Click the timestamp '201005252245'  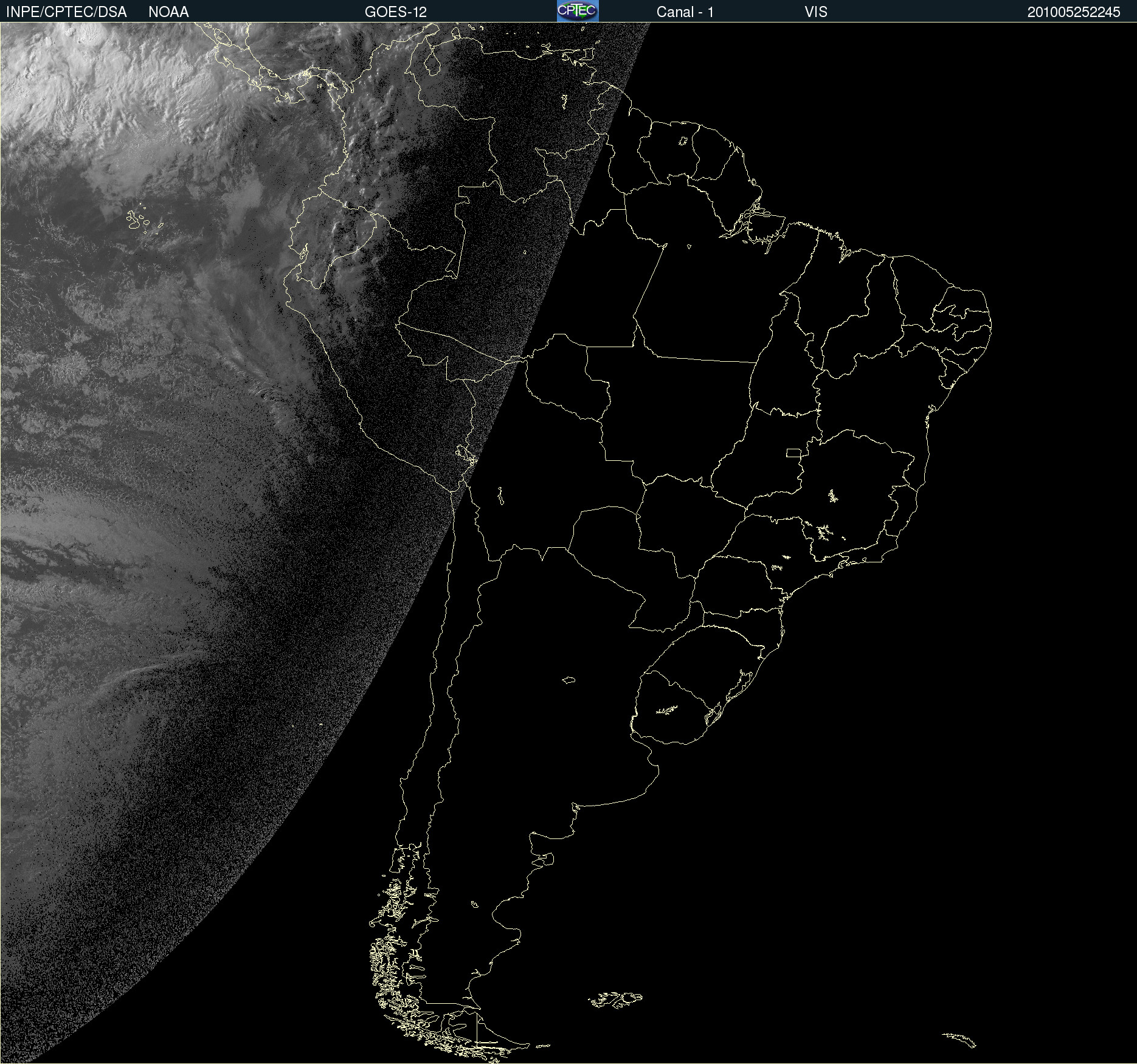(x=1074, y=12)
